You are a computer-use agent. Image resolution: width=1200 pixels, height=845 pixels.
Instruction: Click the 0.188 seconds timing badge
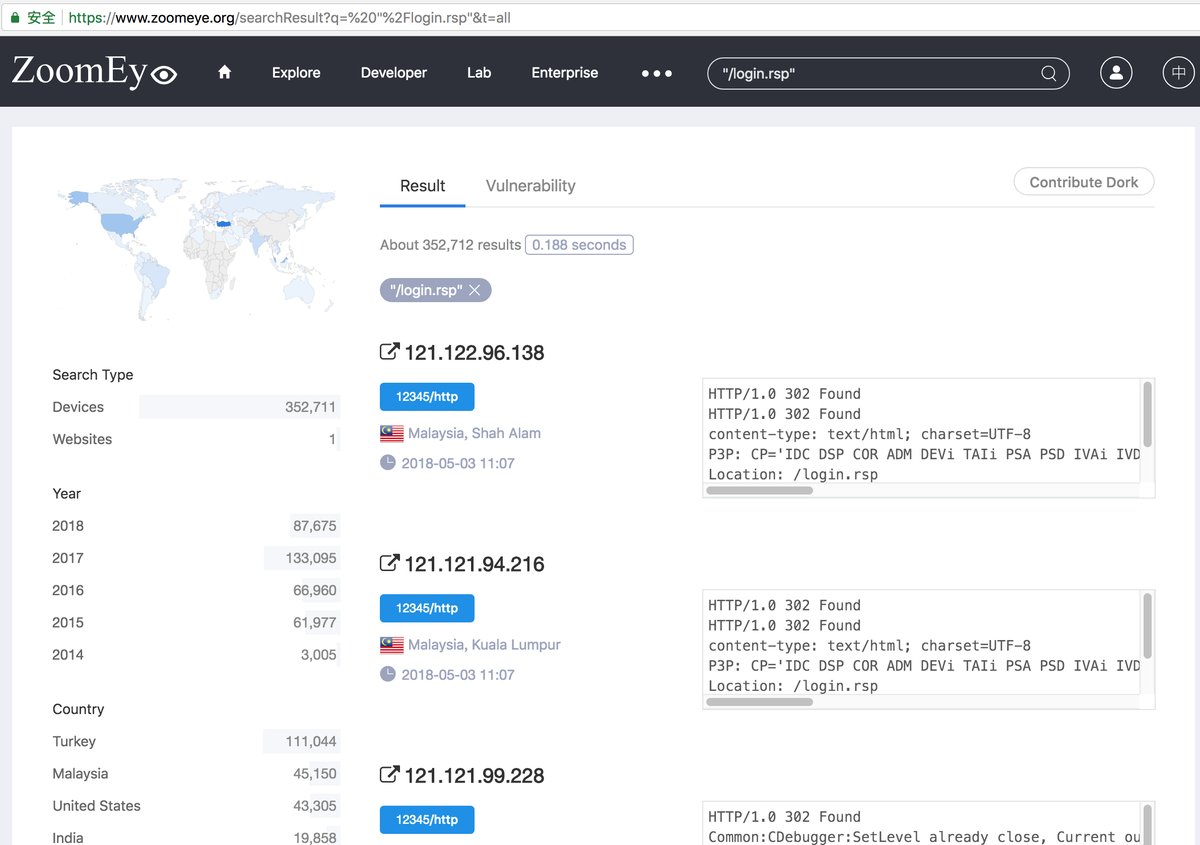pos(579,244)
